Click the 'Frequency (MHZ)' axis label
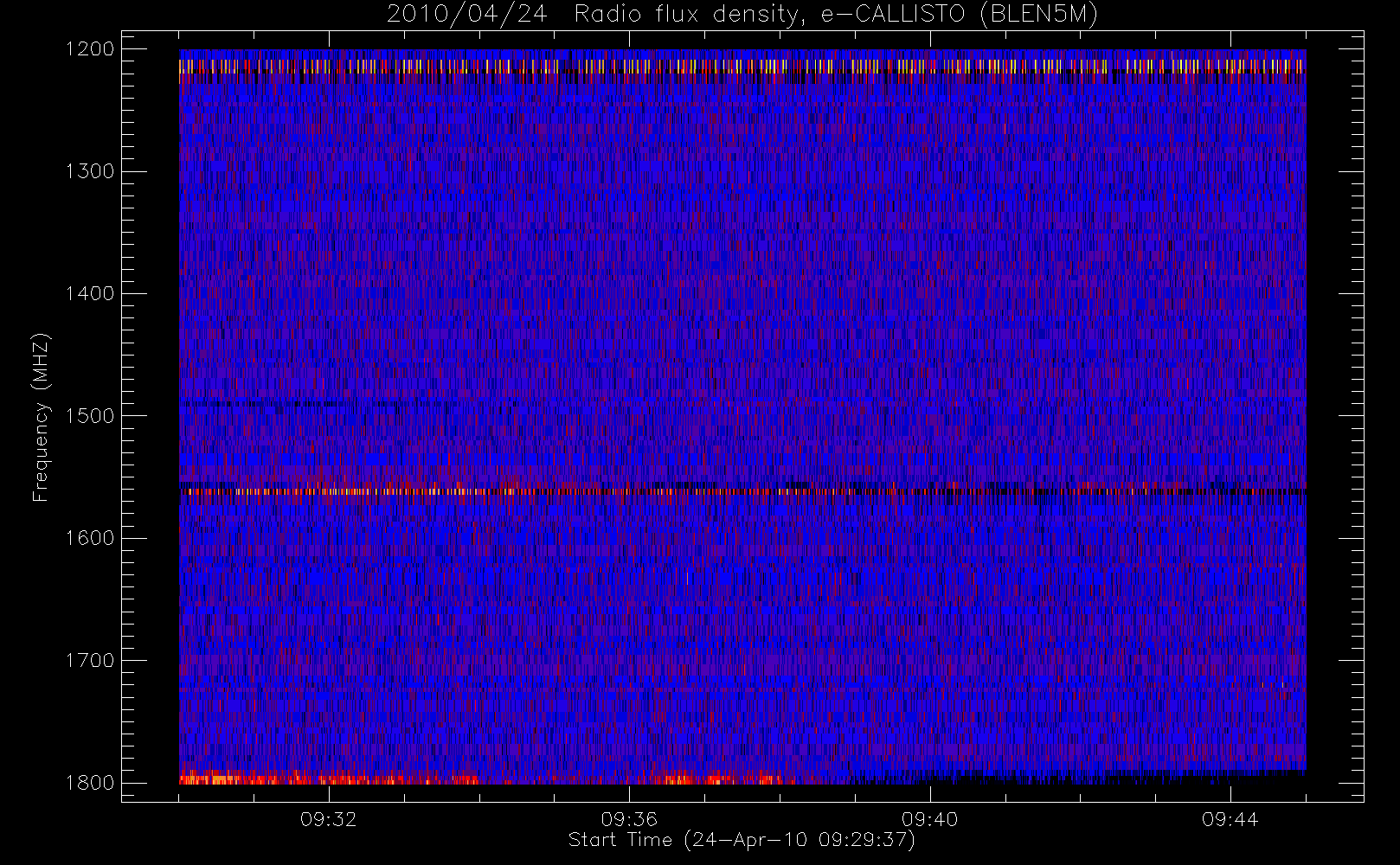 (41, 417)
